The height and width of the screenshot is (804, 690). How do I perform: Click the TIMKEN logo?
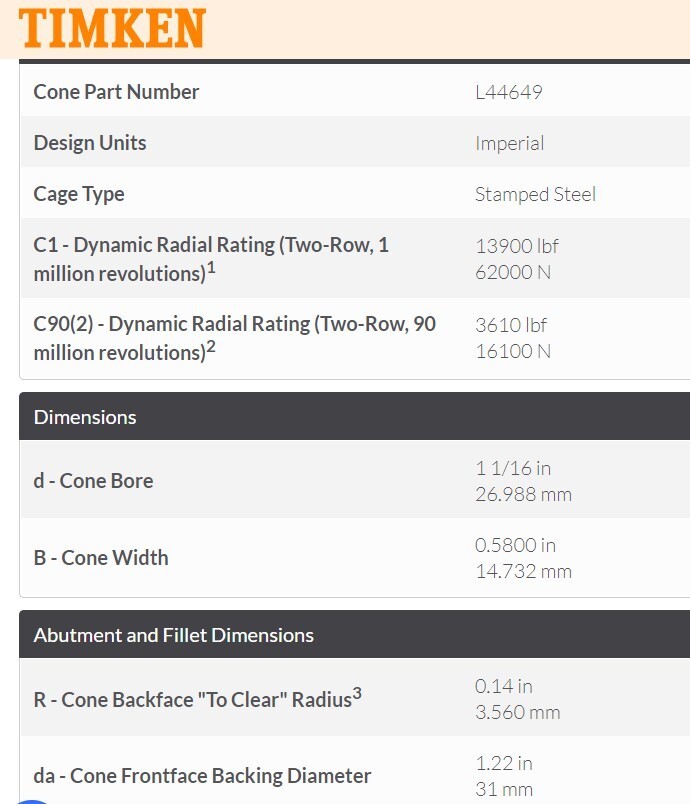click(x=112, y=28)
